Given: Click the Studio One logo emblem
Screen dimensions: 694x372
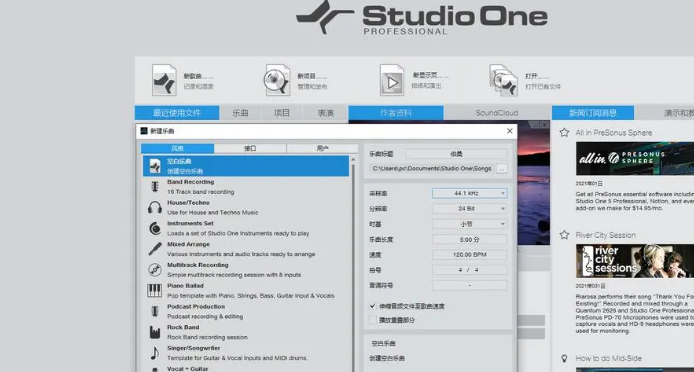Looking at the screenshot, I should tap(325, 17).
